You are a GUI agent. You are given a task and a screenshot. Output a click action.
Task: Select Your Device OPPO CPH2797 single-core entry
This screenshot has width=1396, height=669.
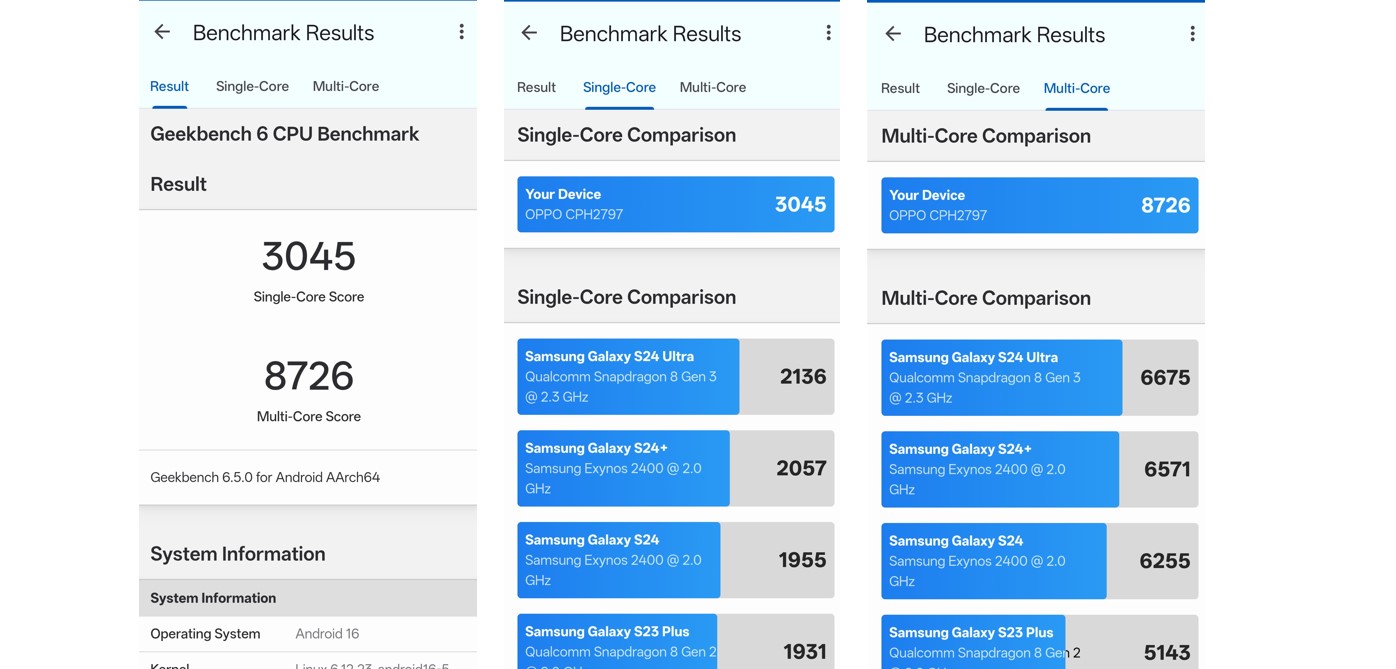[675, 204]
